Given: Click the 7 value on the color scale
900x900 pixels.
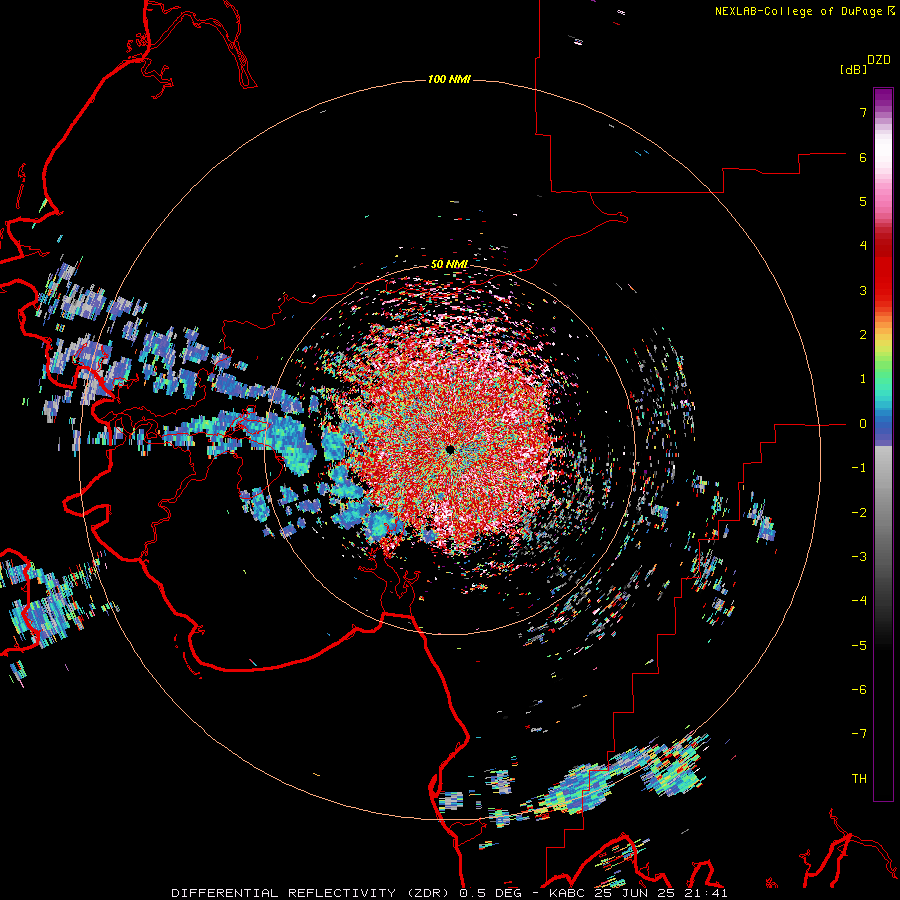Looking at the screenshot, I should 863,112.
